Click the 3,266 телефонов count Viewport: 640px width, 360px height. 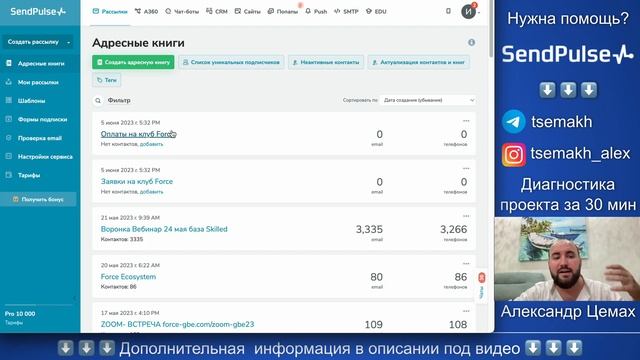pyautogui.click(x=453, y=229)
